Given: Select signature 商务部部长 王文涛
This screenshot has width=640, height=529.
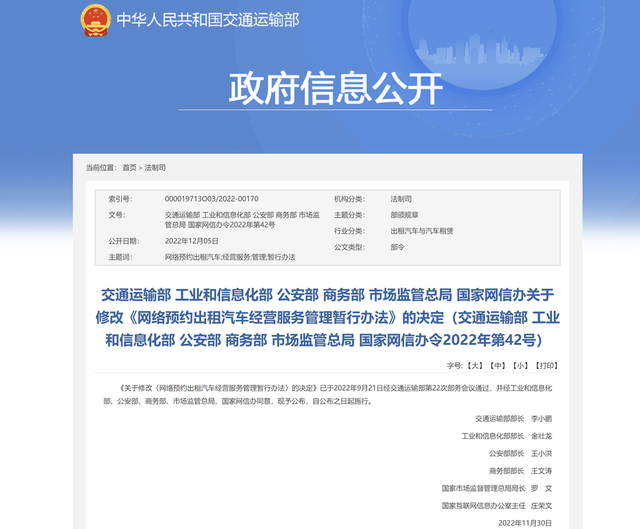Looking at the screenshot, I should coord(520,471).
